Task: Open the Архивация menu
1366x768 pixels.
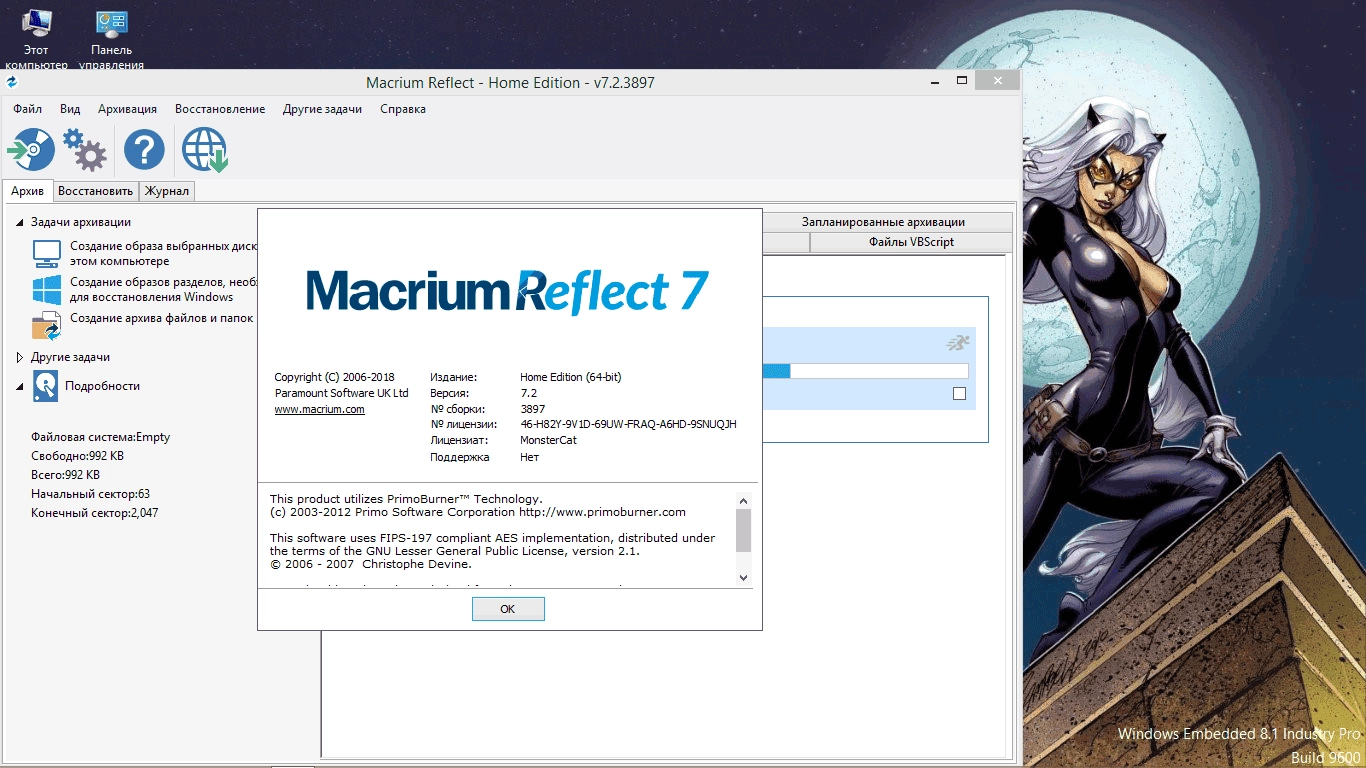Action: pyautogui.click(x=127, y=109)
